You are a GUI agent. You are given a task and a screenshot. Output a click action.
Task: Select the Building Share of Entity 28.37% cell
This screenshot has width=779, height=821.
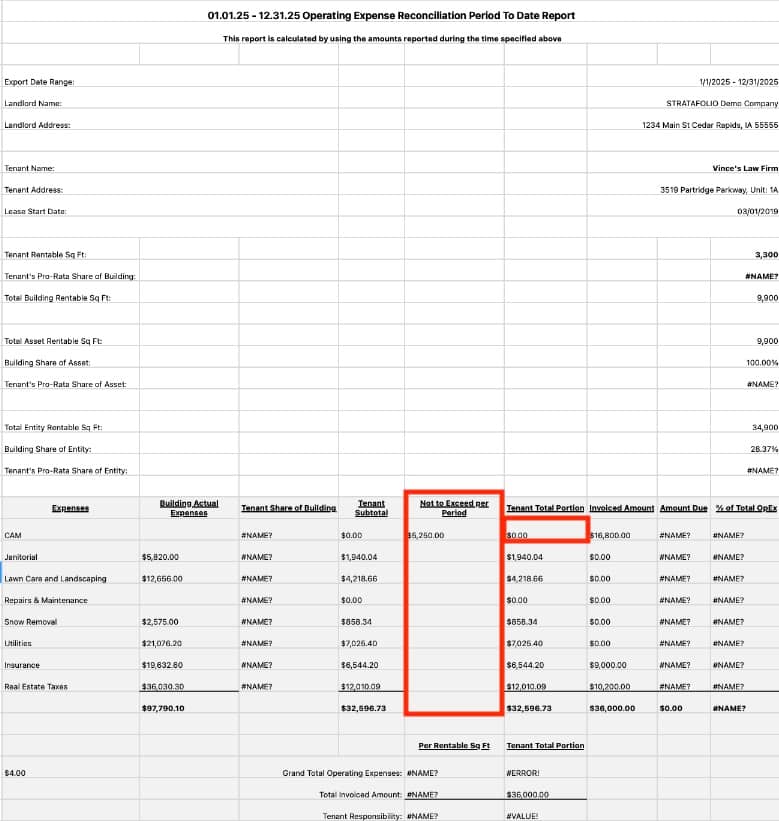click(762, 449)
